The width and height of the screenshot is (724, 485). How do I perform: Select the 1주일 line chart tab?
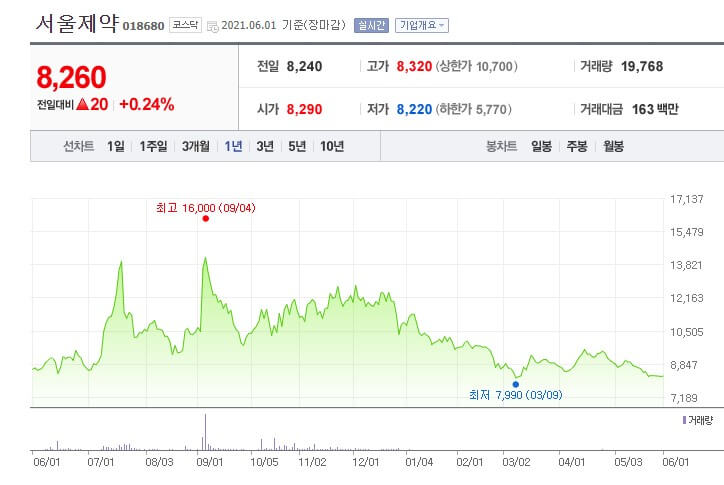pos(153,146)
